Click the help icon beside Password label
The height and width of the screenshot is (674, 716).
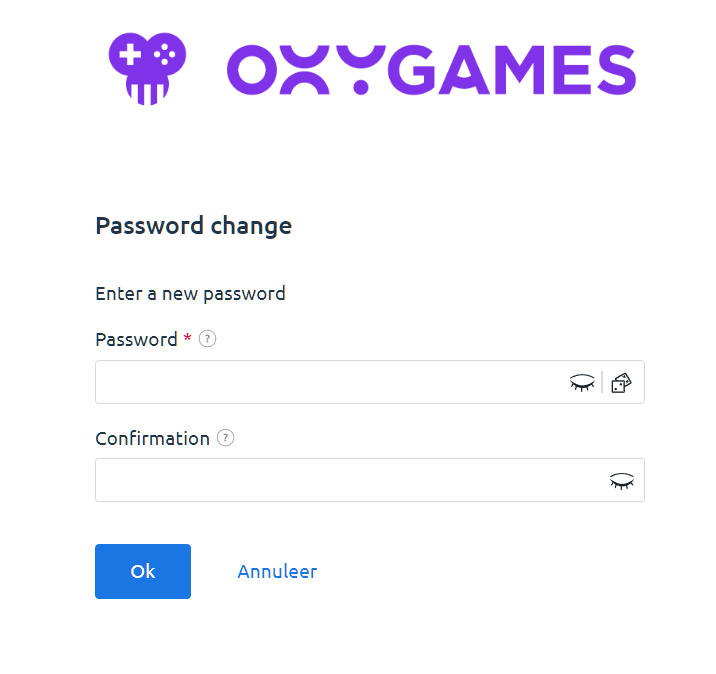tap(208, 339)
